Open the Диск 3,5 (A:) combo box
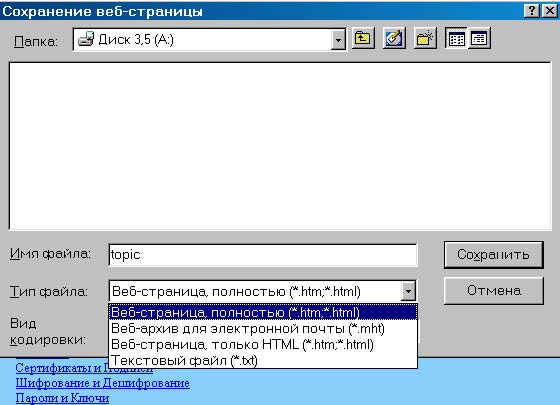This screenshot has height=405, width=560. [x=209, y=40]
